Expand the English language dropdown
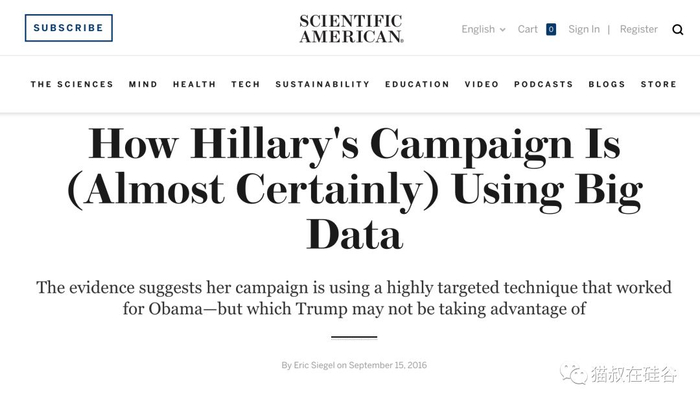 [483, 29]
